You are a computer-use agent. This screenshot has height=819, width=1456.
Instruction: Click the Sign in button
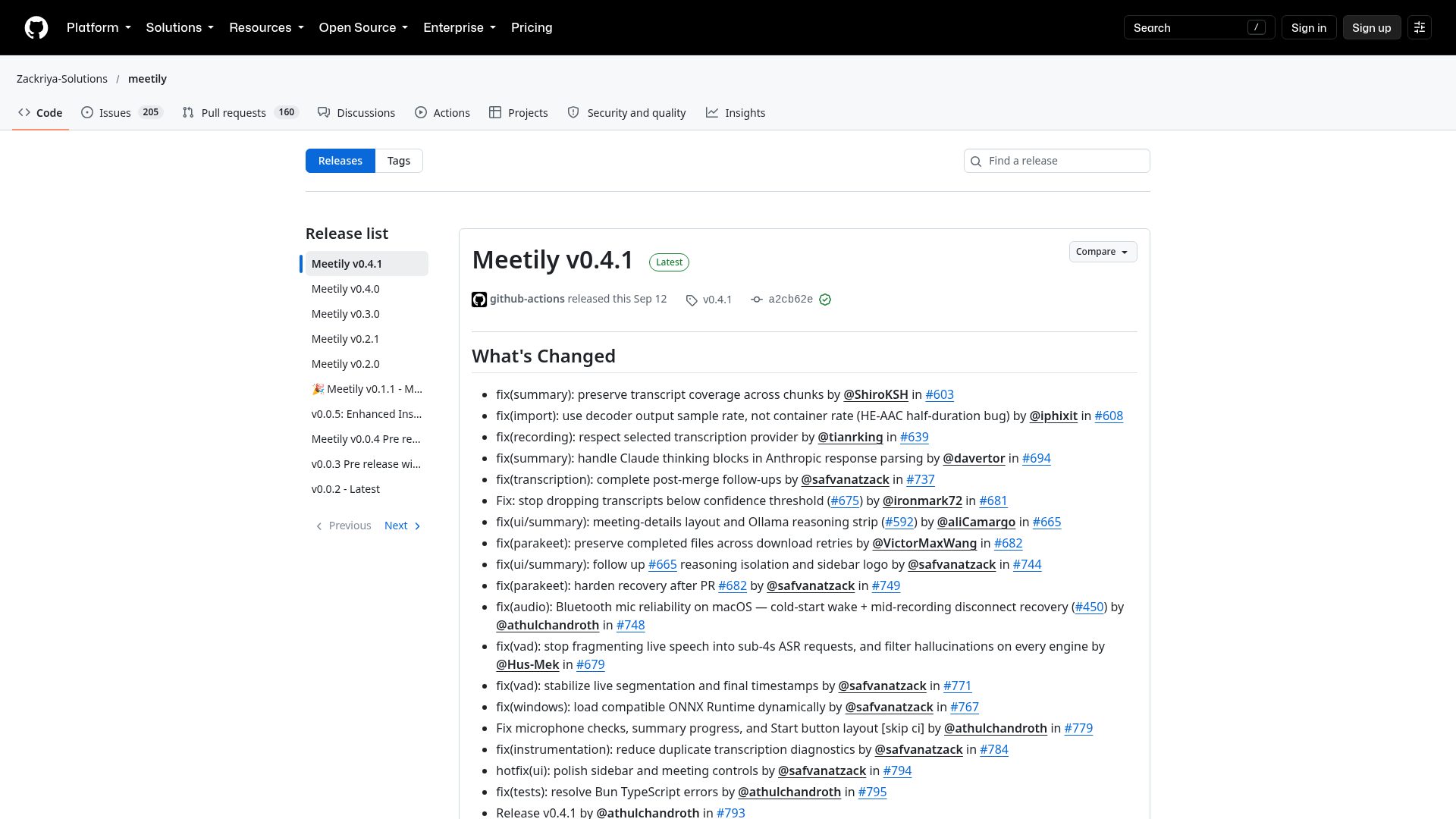coord(1309,27)
